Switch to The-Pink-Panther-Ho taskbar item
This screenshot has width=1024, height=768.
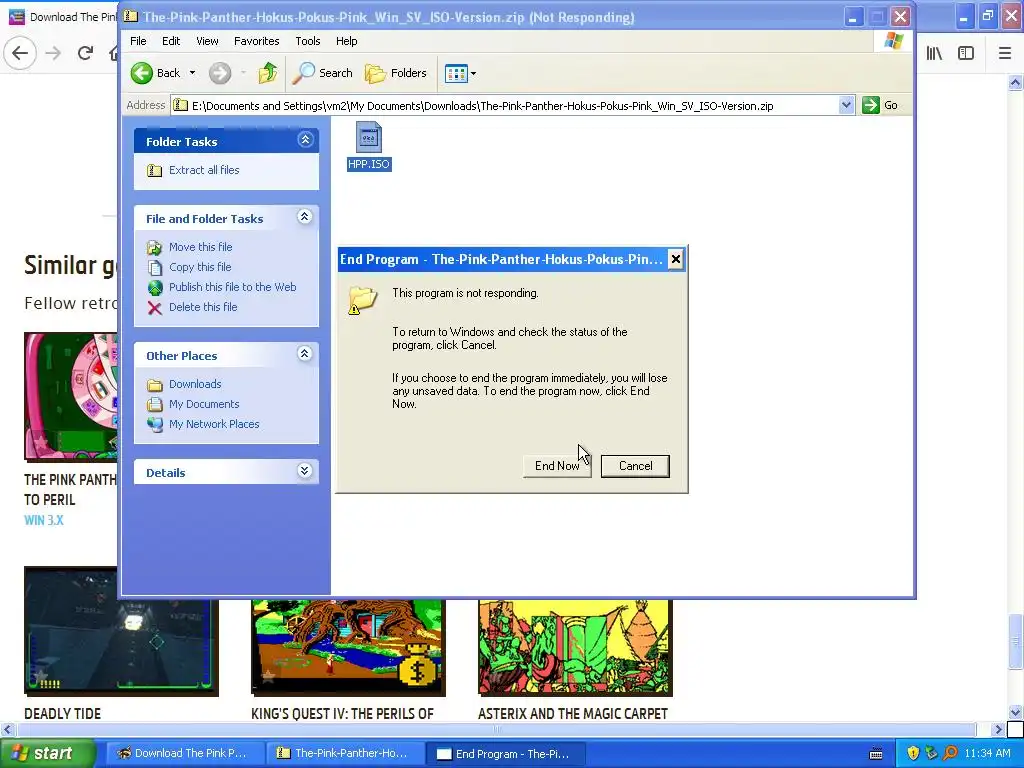click(345, 754)
